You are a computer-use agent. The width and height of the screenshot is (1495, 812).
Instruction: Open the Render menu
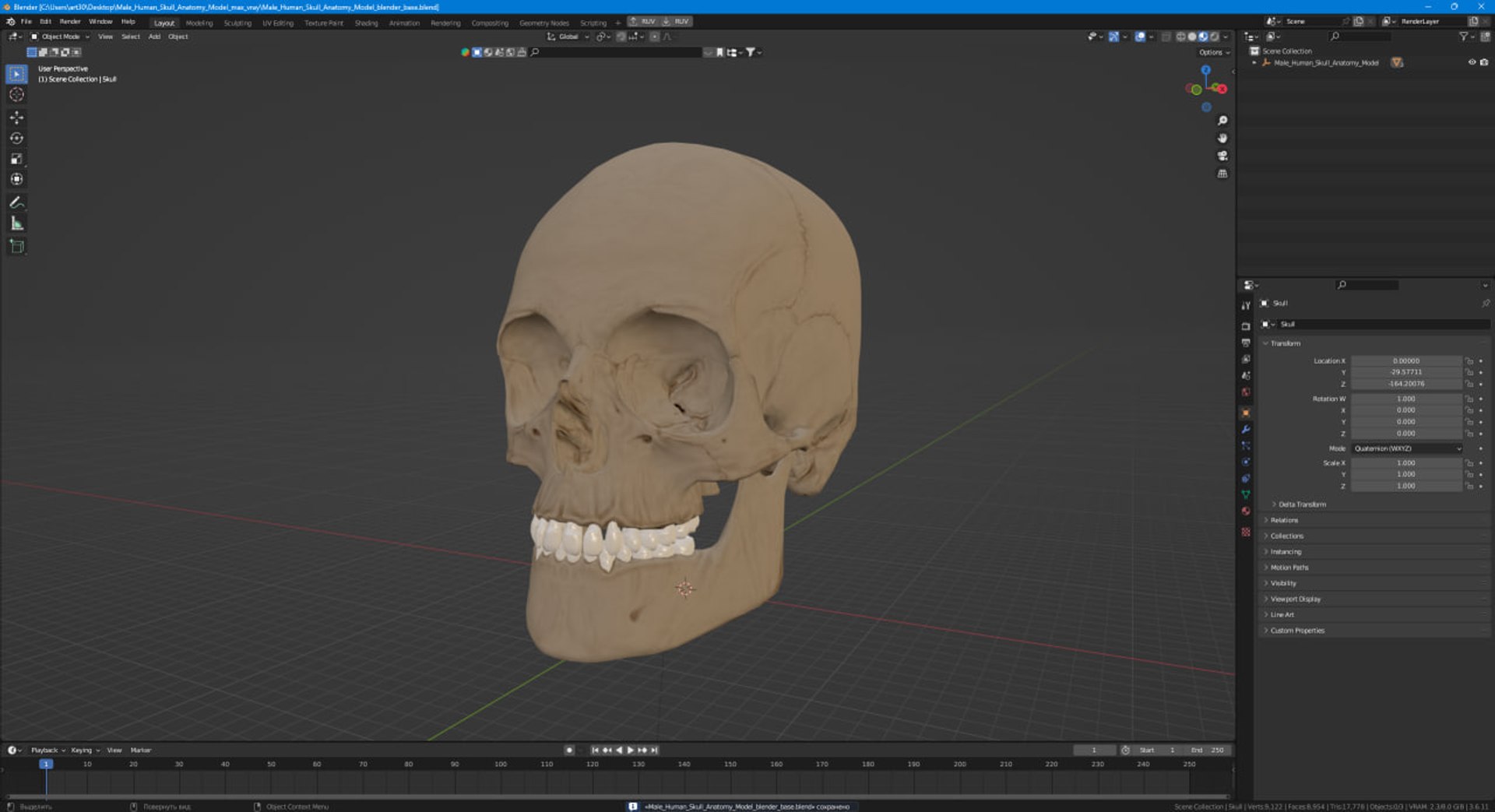[x=70, y=22]
